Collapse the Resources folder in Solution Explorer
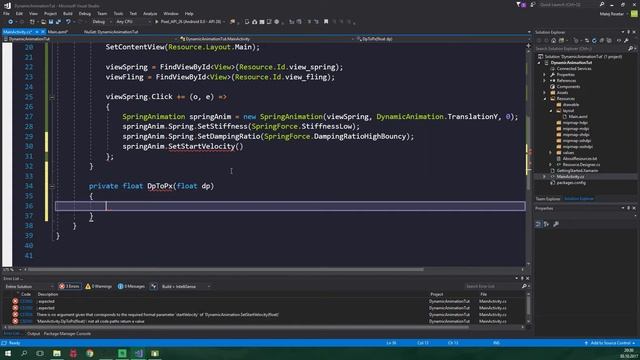The image size is (640, 360). [x=544, y=99]
